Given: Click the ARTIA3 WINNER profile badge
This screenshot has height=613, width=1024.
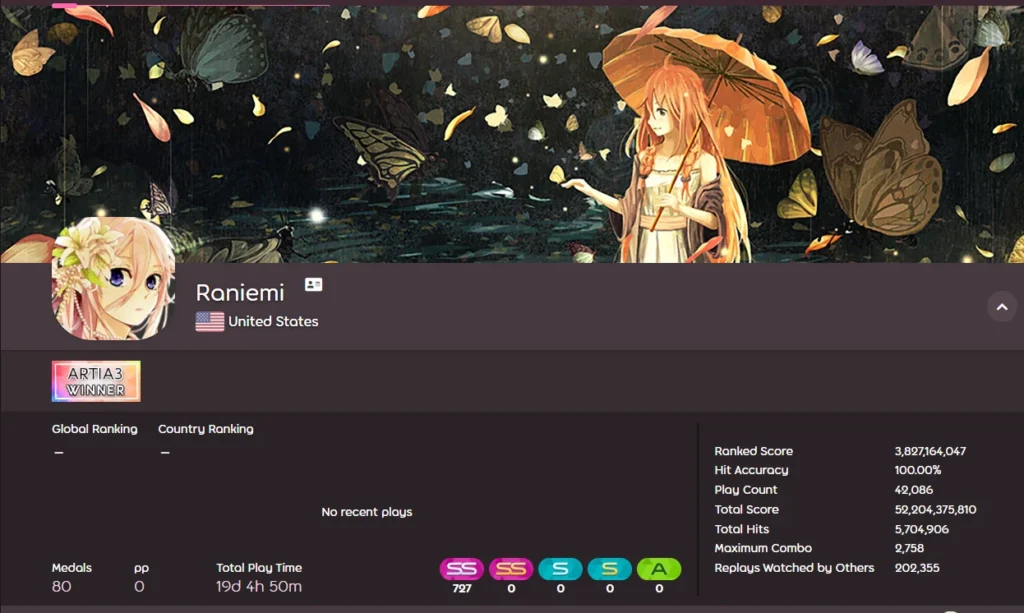Looking at the screenshot, I should pos(96,381).
